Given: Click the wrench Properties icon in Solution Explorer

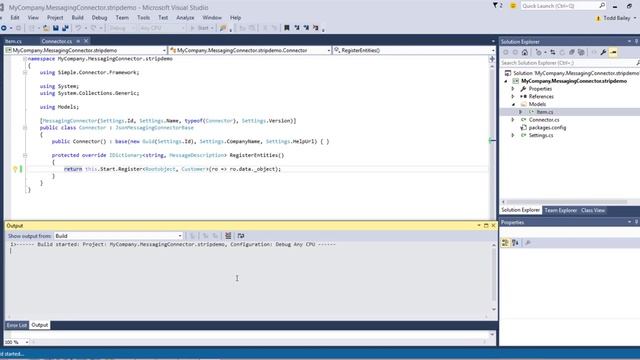Looking at the screenshot, I should (x=603, y=52).
